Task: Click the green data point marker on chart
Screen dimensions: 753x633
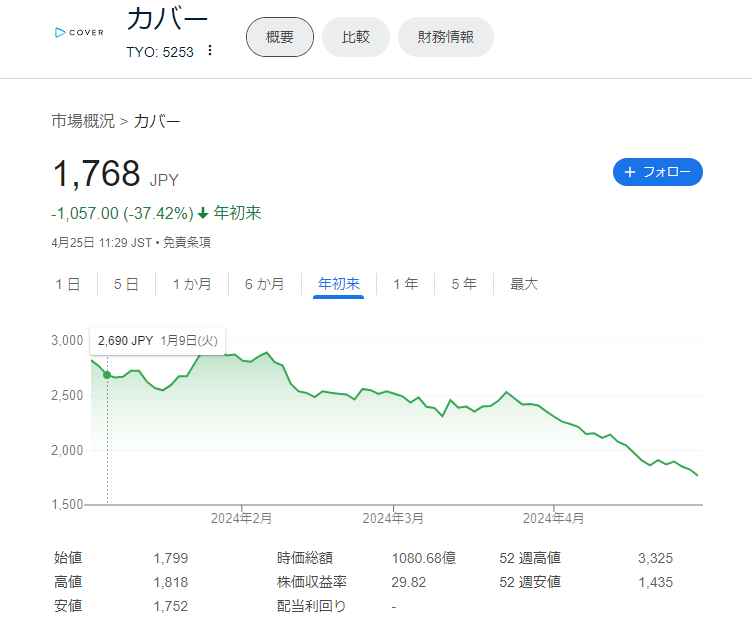Action: coord(107,375)
